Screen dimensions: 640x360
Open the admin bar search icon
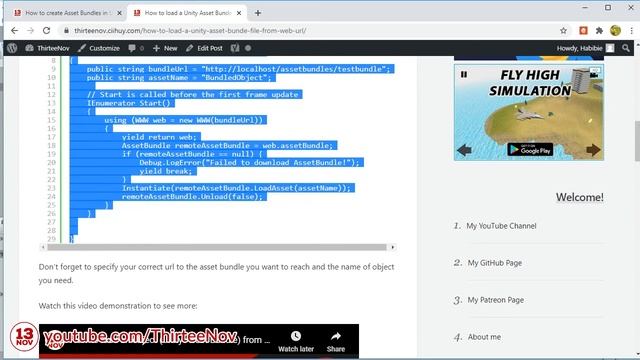[x=626, y=48]
